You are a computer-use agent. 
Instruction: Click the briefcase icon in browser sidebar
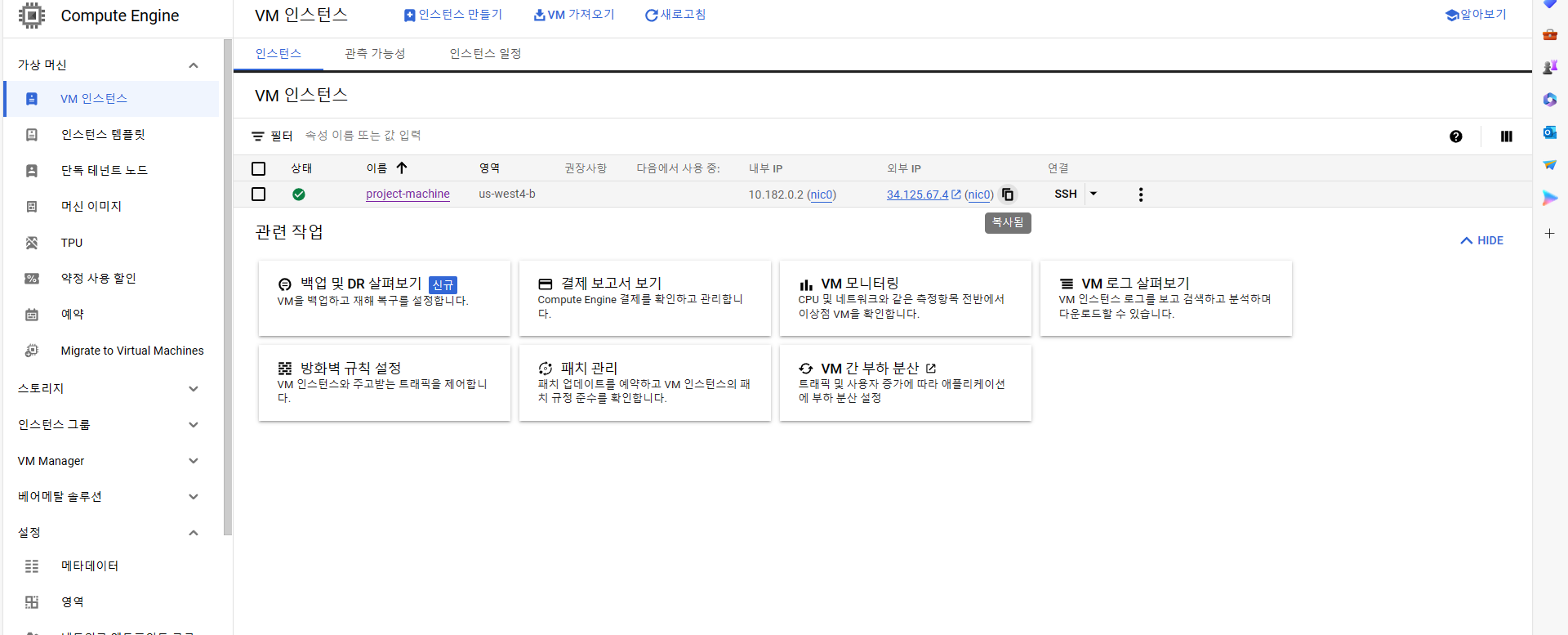click(1550, 34)
